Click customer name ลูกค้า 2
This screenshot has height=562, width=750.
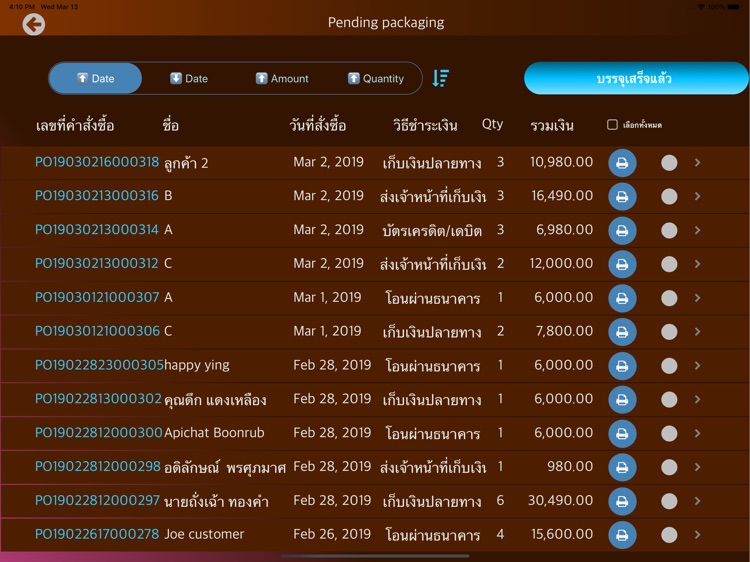(186, 163)
